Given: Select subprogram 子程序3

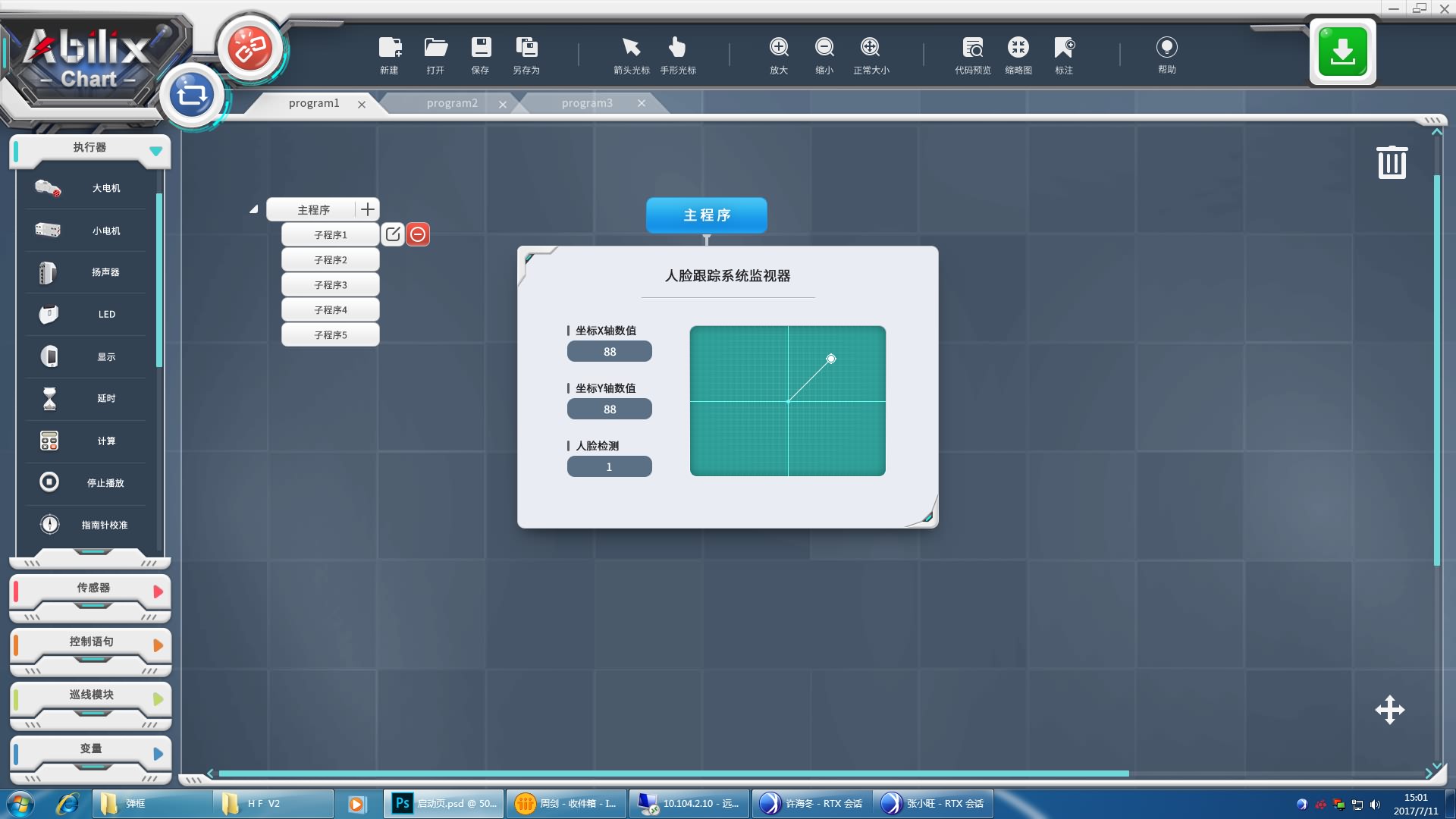Looking at the screenshot, I should pos(331,284).
